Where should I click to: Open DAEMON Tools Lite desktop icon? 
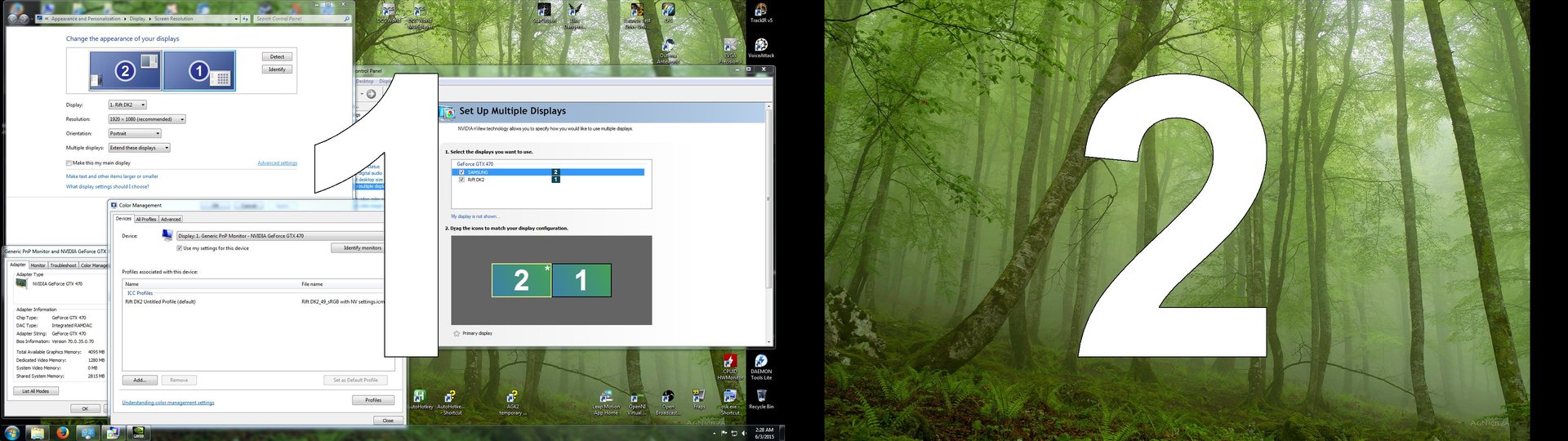pyautogui.click(x=760, y=367)
